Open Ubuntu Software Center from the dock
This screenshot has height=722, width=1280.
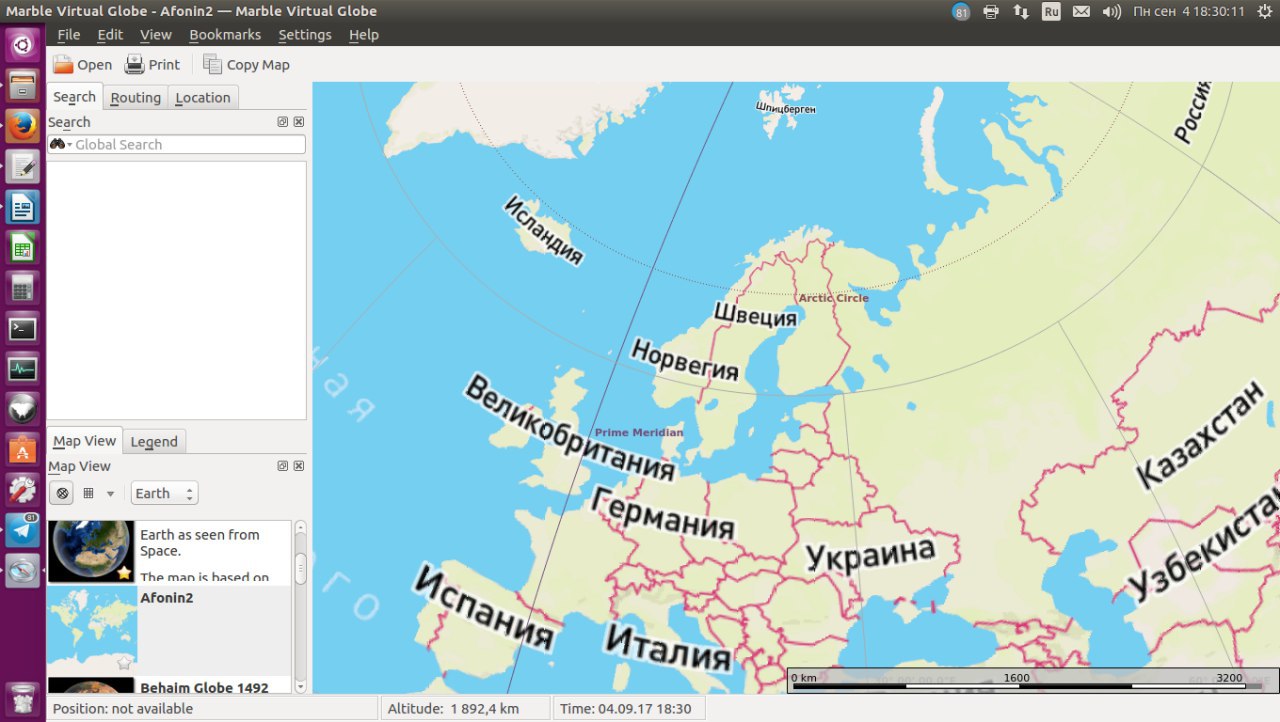pyautogui.click(x=22, y=450)
